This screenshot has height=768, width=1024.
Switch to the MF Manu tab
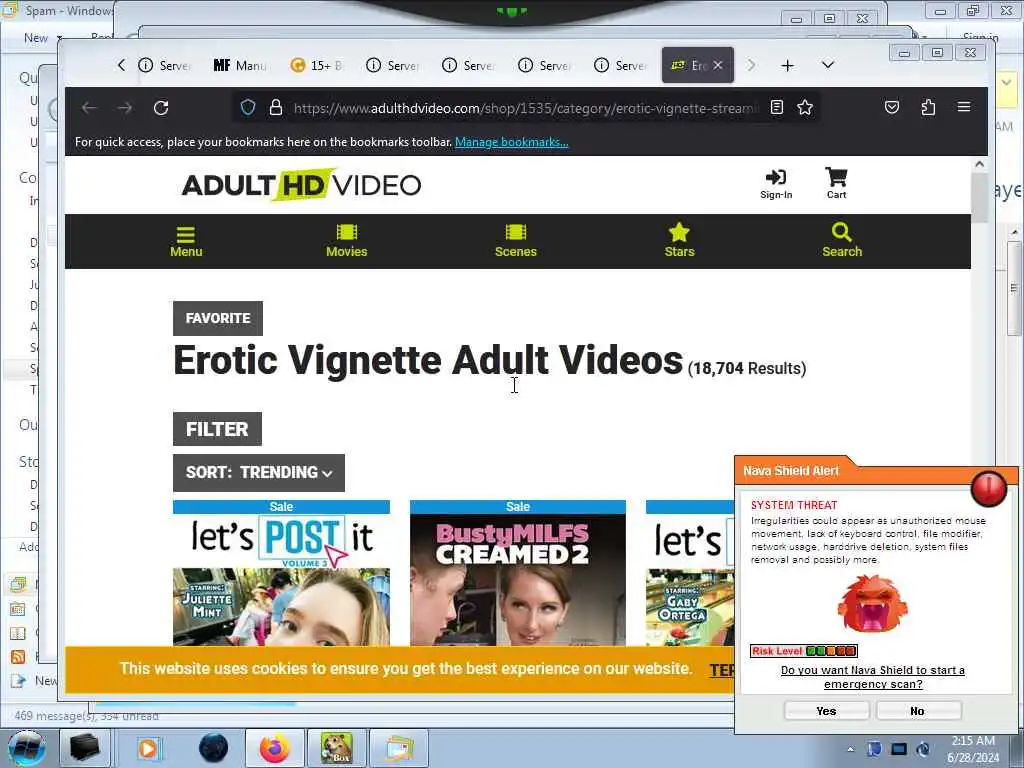tap(239, 65)
